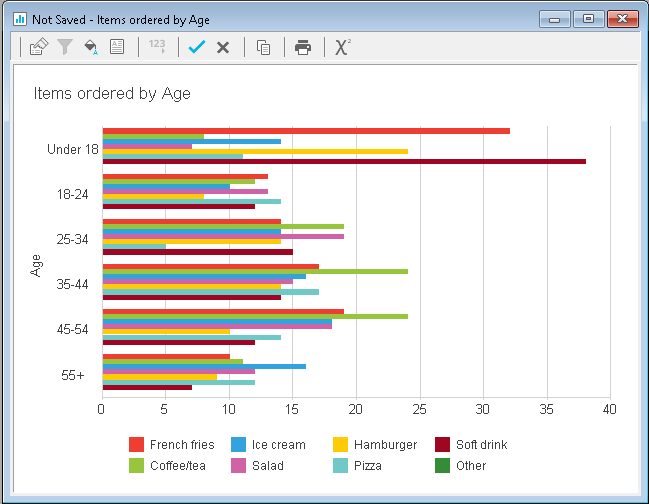Click the blue checkmark icon
Viewport: 649px width, 504px height.
tap(197, 47)
